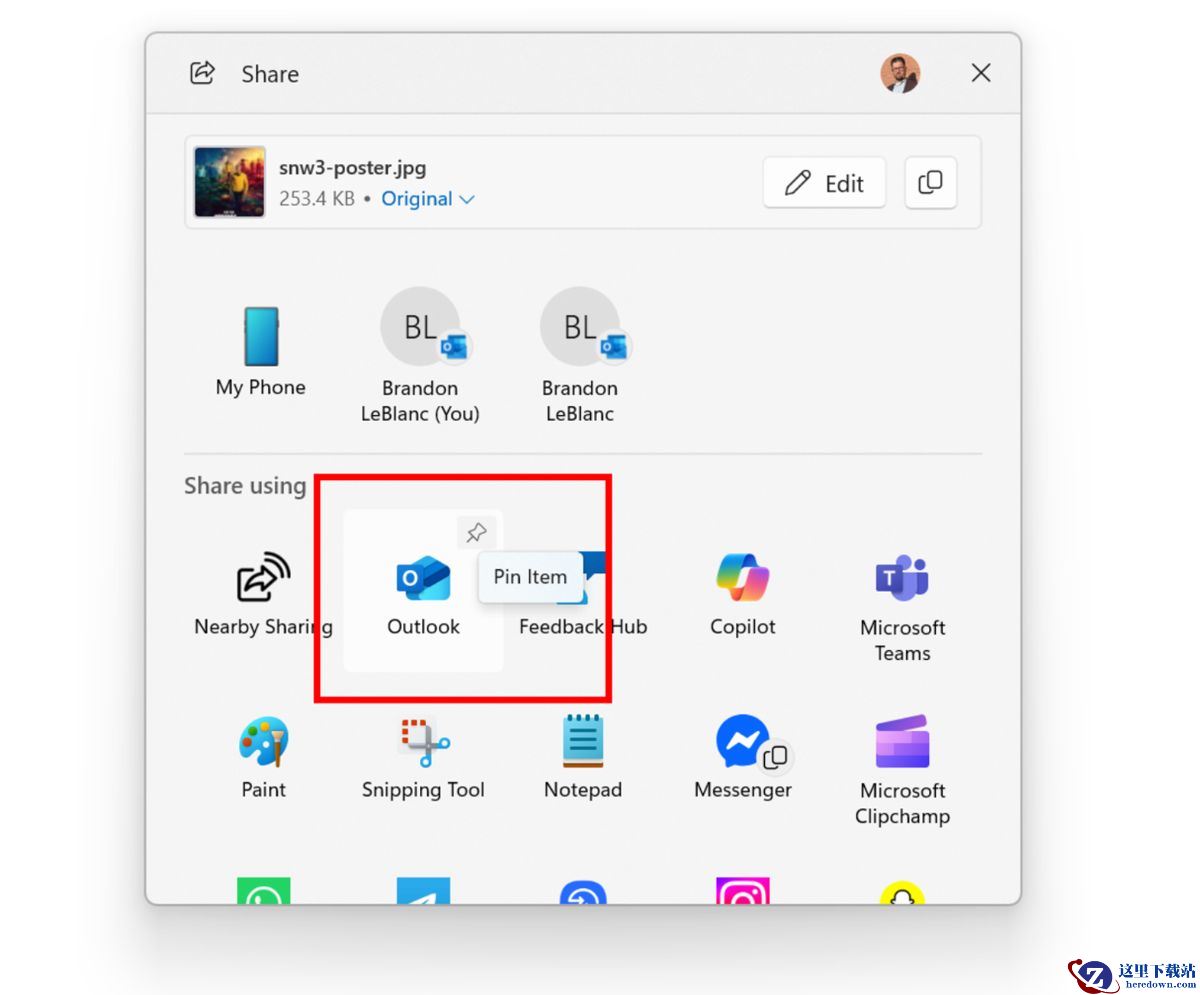Click the Share icon in title bar
1200x995 pixels.
click(202, 73)
